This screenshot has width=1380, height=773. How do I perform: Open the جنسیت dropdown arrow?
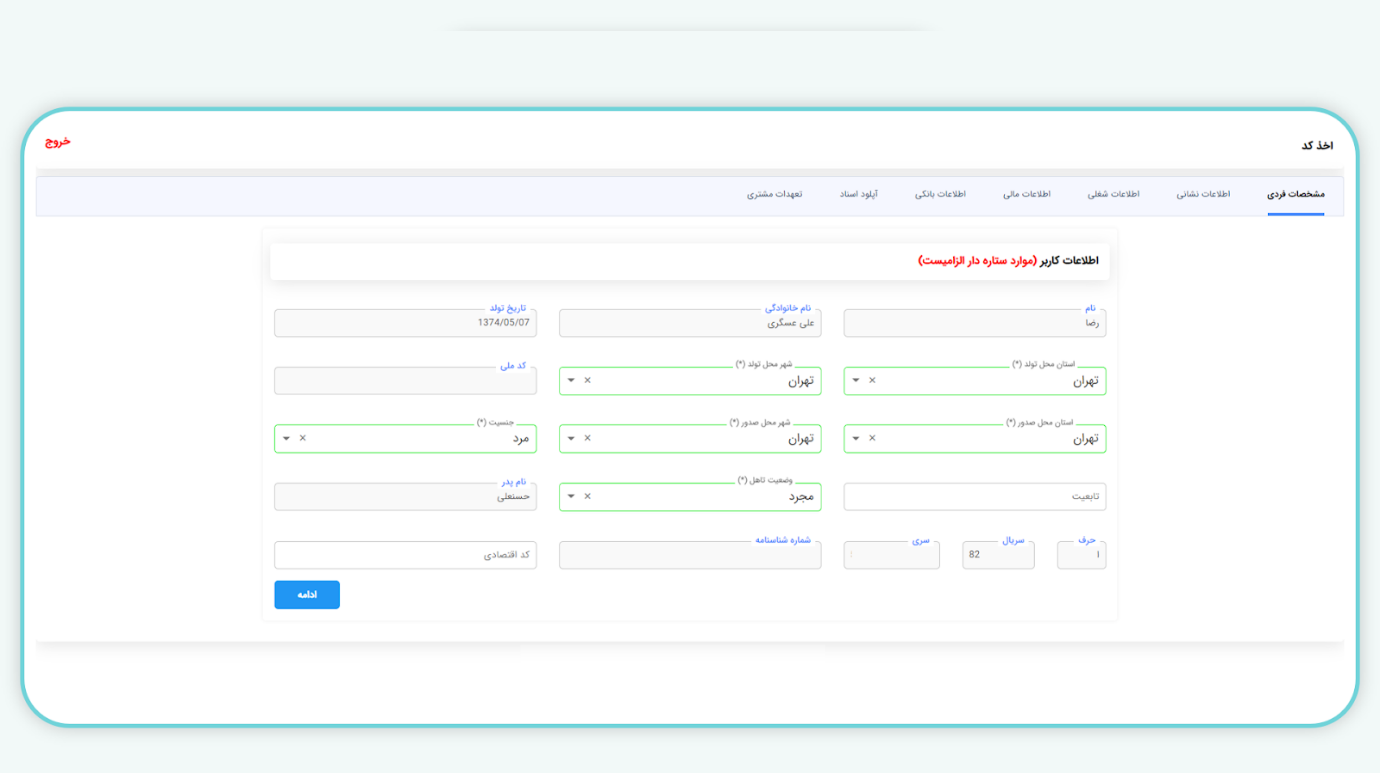(x=286, y=439)
